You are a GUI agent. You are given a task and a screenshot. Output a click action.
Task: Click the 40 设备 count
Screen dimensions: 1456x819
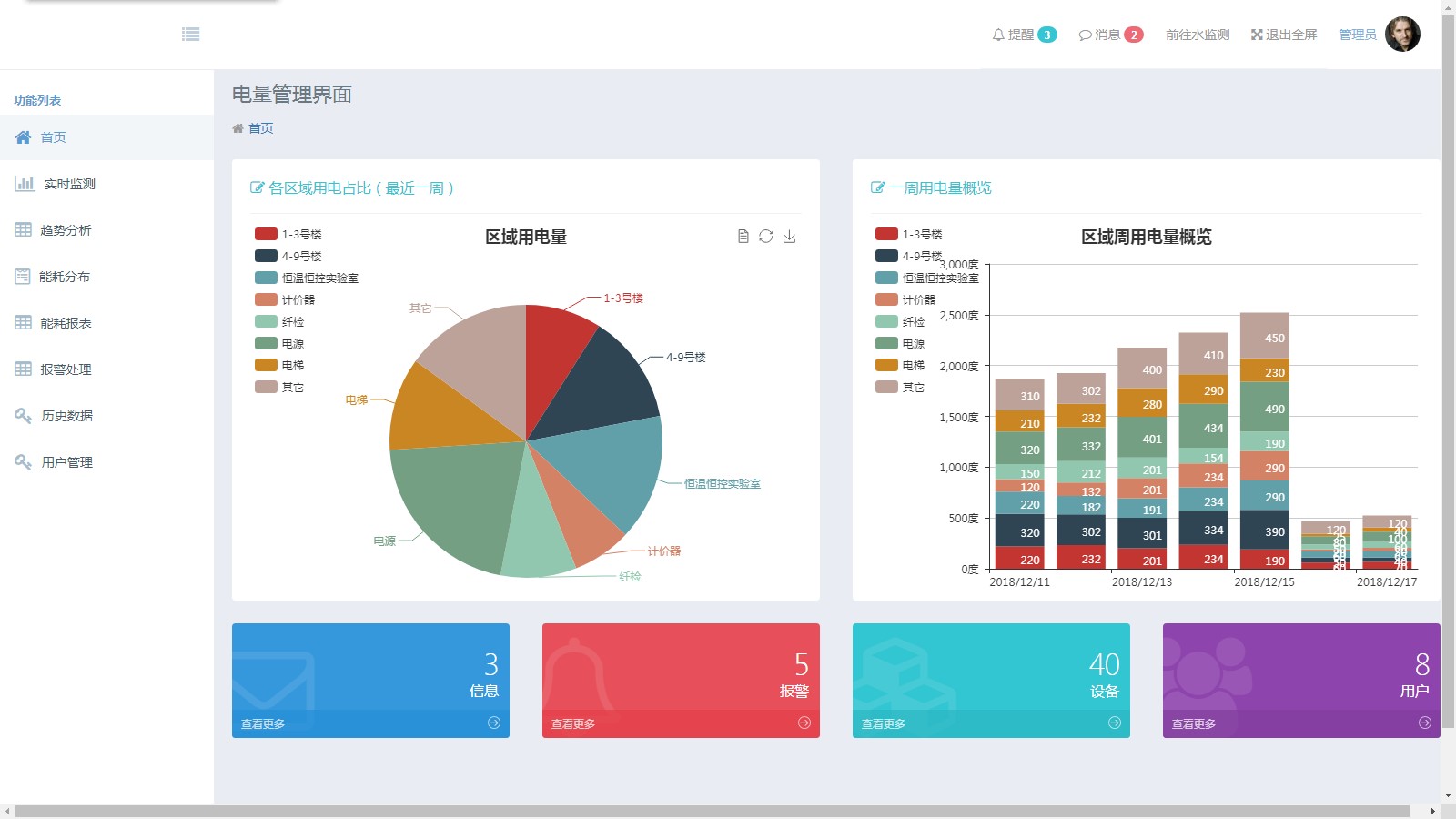coord(1105,664)
